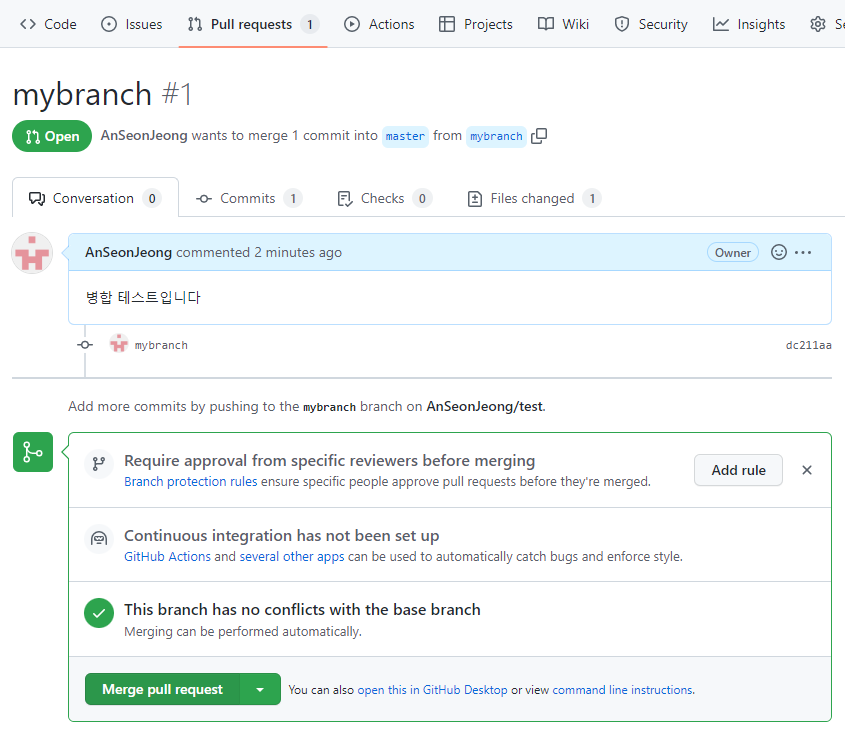
Task: Open the Issues tab
Action: pyautogui.click(x=131, y=24)
